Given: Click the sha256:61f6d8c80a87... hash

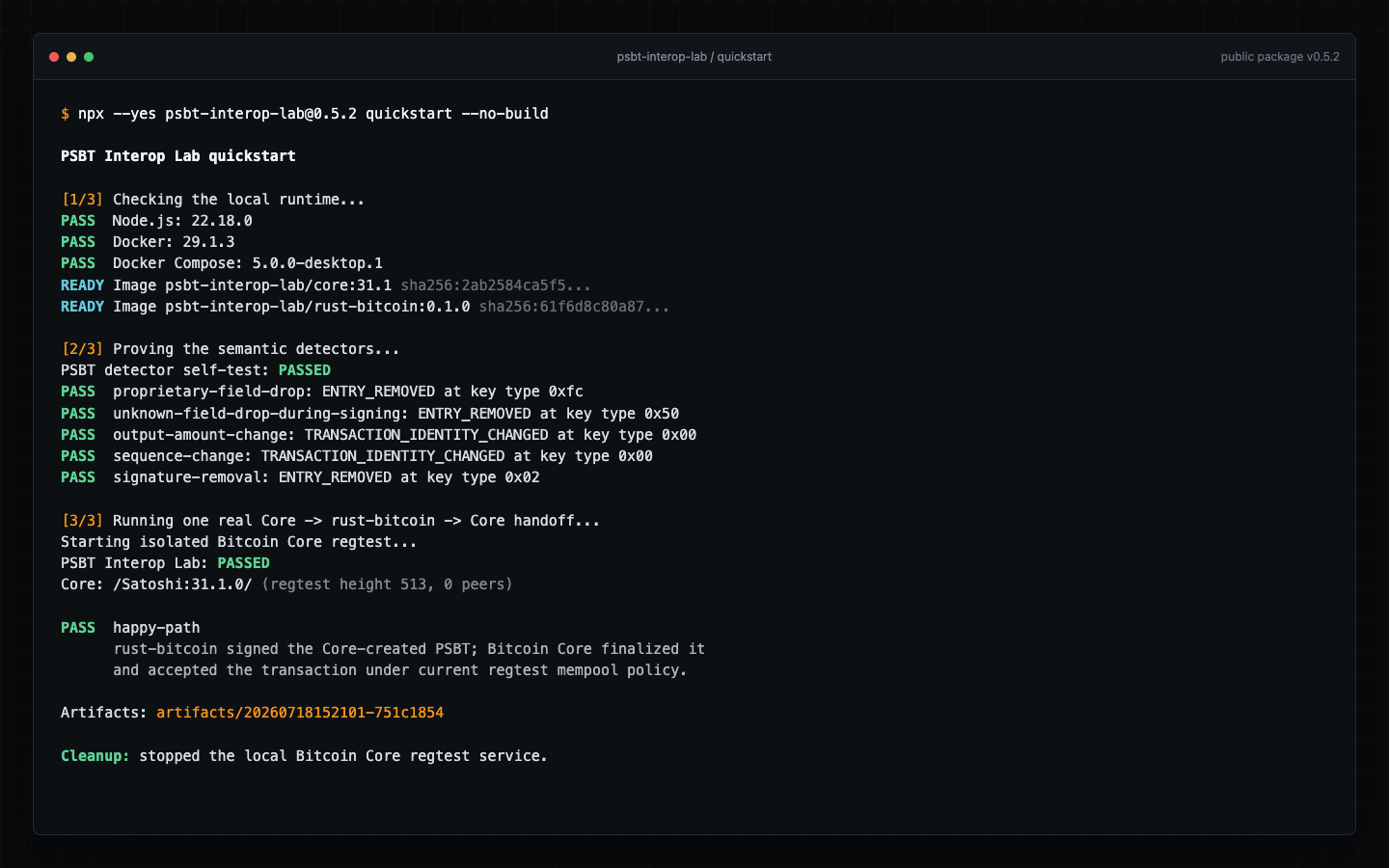Looking at the screenshot, I should tap(574, 307).
